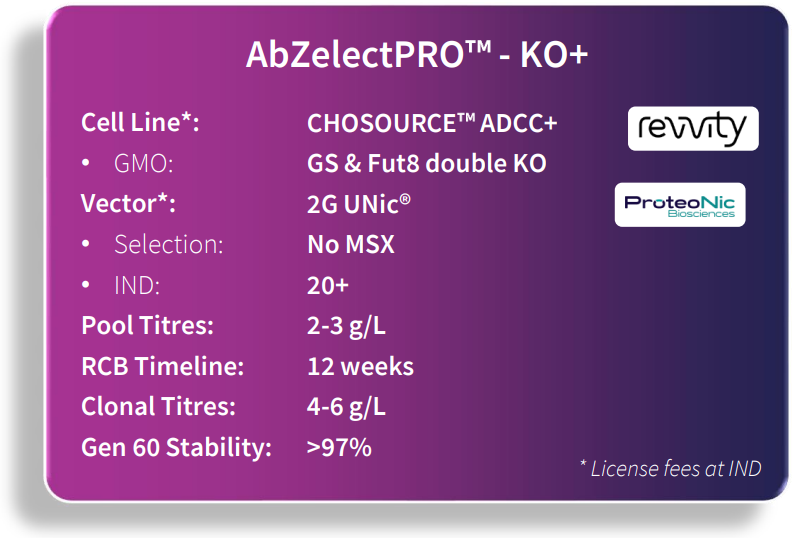Click the 2-3 g/L pool titre value
Screen dimensions: 795x538
pyautogui.click(x=347, y=326)
